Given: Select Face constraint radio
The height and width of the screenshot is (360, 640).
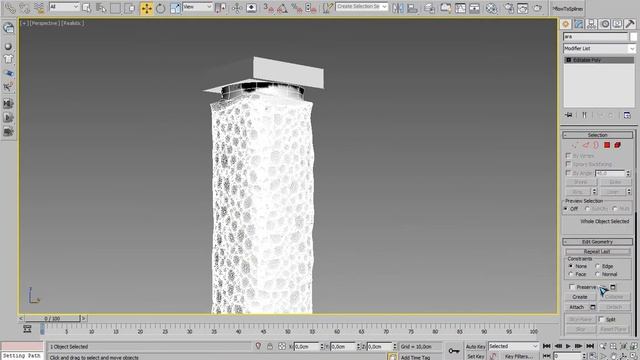Looking at the screenshot, I should pyautogui.click(x=571, y=274).
